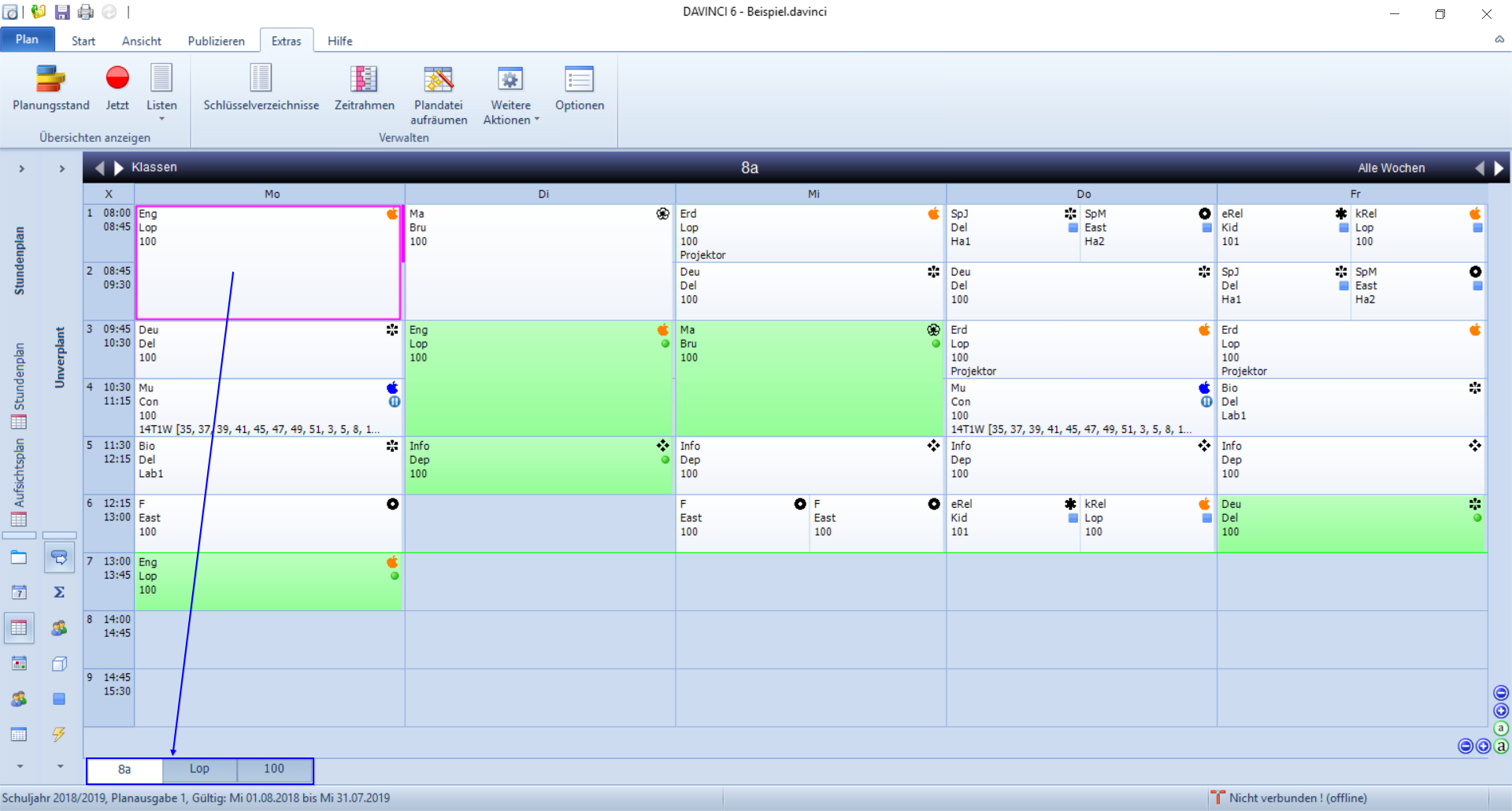Switch to the Start ribbon tab
Viewport: 1512px width, 811px height.
[x=83, y=41]
